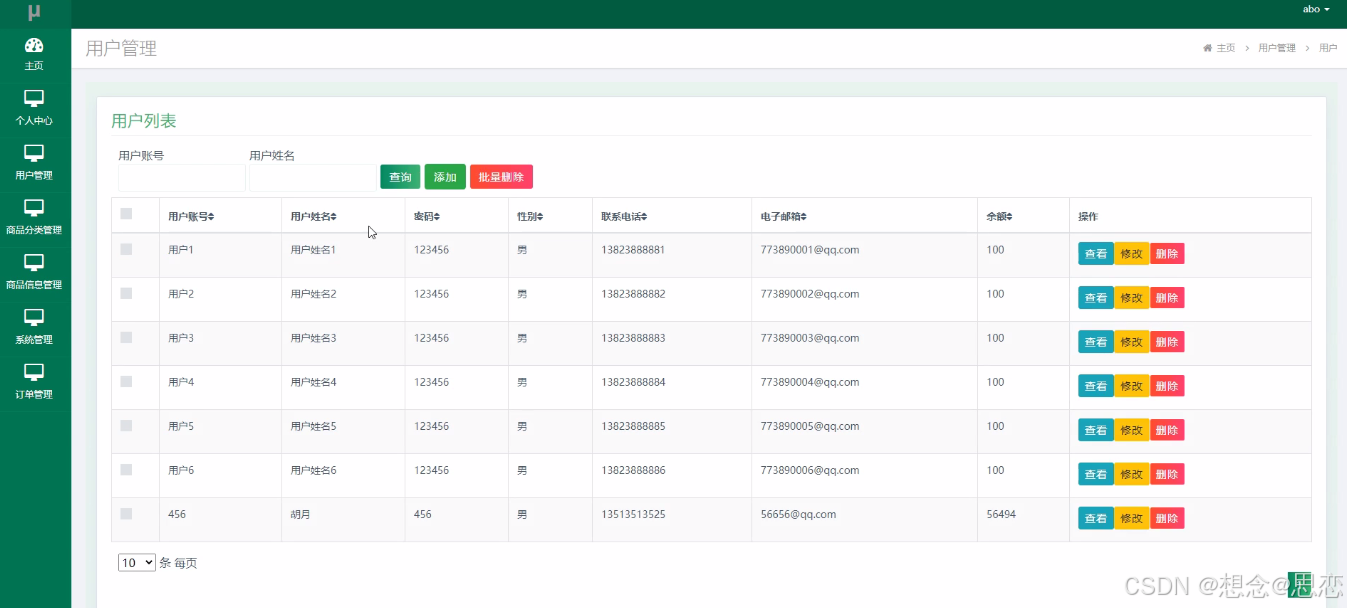Open 系统管理 in the sidebar
The width and height of the screenshot is (1347, 608).
(35, 329)
